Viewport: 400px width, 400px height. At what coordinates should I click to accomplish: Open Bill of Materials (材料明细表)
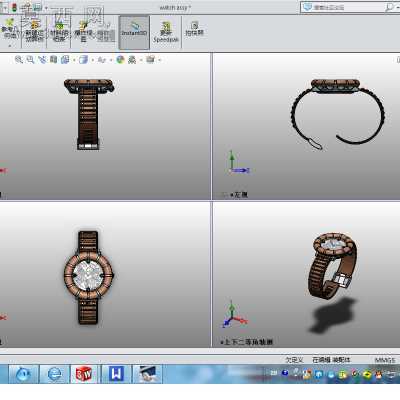tap(59, 31)
